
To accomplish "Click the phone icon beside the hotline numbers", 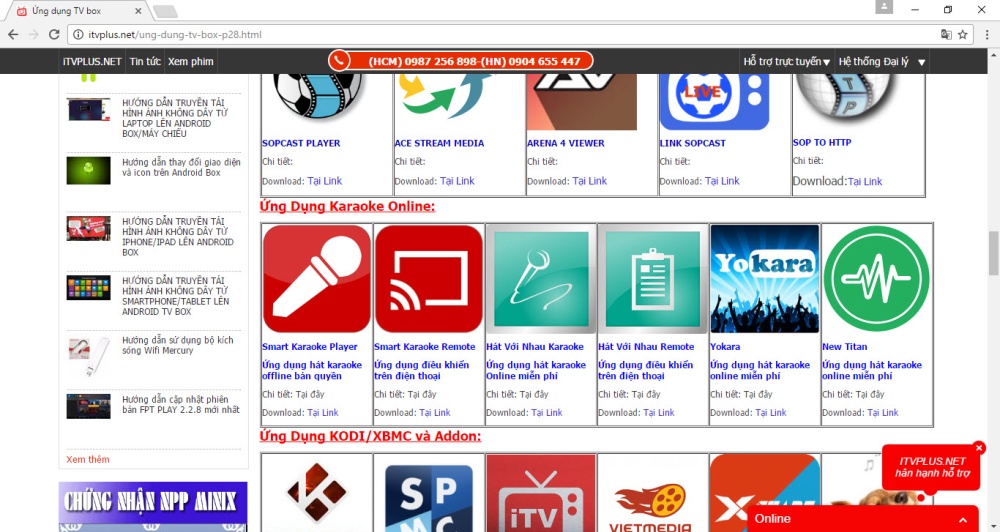I will pos(339,61).
